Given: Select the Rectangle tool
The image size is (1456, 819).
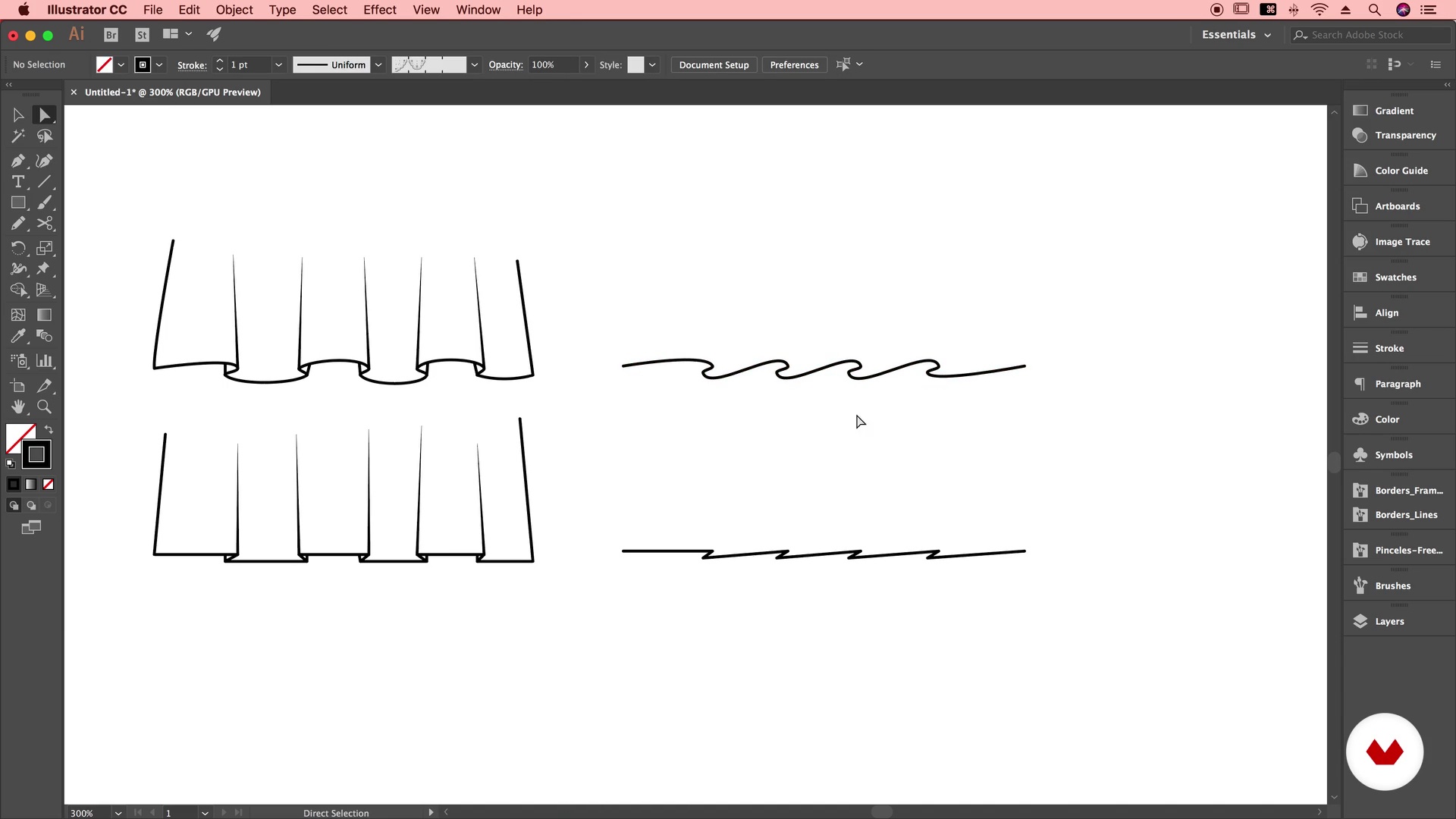Looking at the screenshot, I should 18,202.
